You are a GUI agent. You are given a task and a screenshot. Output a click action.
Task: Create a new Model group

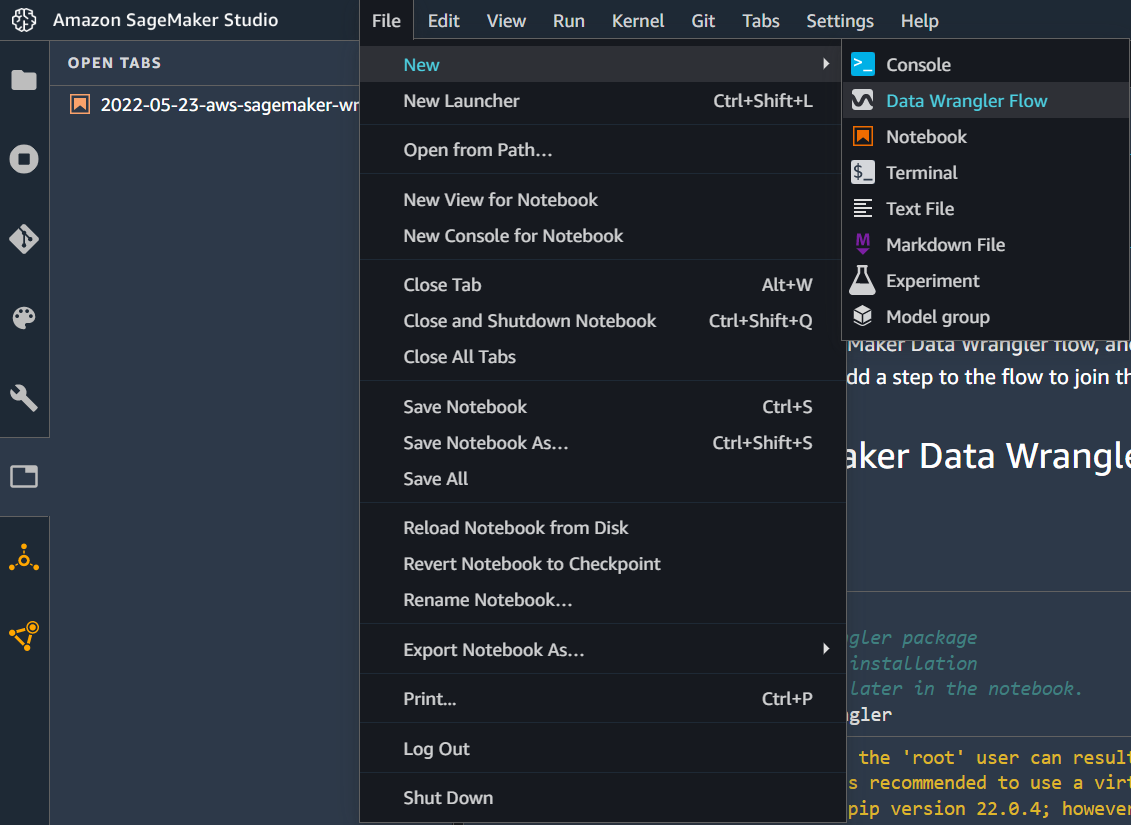pos(986,317)
